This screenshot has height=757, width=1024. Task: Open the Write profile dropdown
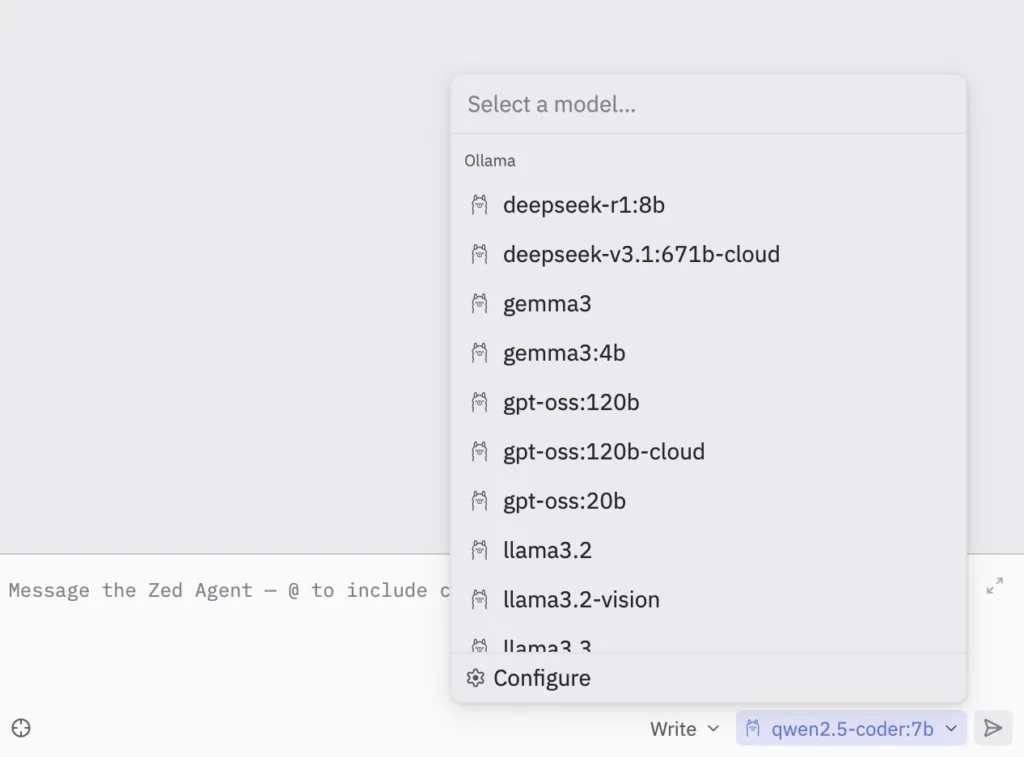684,729
